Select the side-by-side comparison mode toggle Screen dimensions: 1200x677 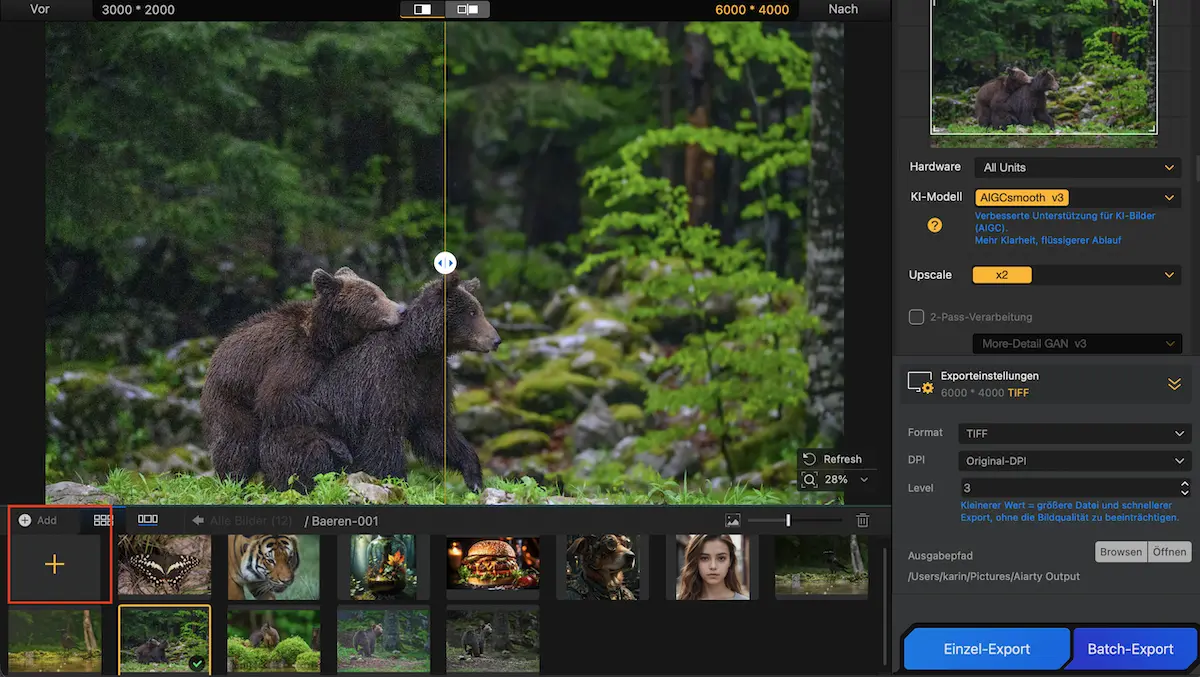(467, 9)
